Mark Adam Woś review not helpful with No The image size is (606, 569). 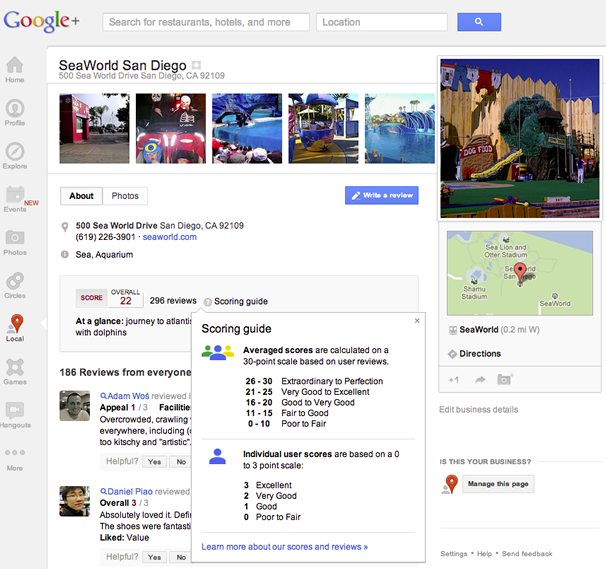tap(181, 462)
